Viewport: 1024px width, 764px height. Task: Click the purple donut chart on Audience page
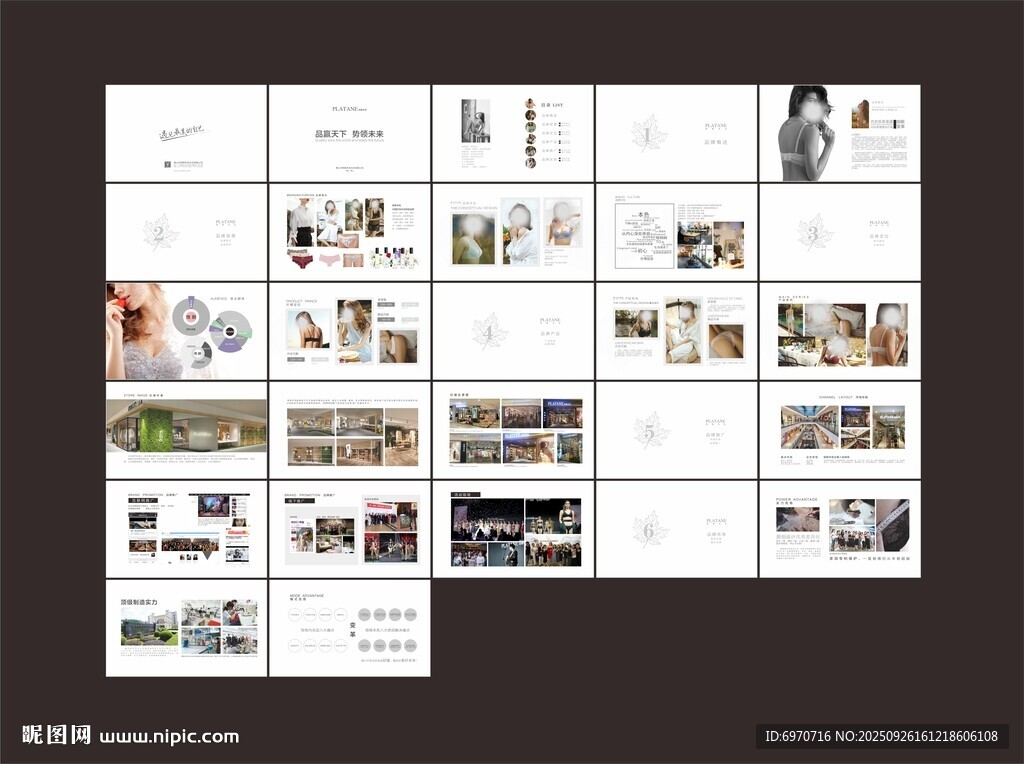[x=231, y=332]
